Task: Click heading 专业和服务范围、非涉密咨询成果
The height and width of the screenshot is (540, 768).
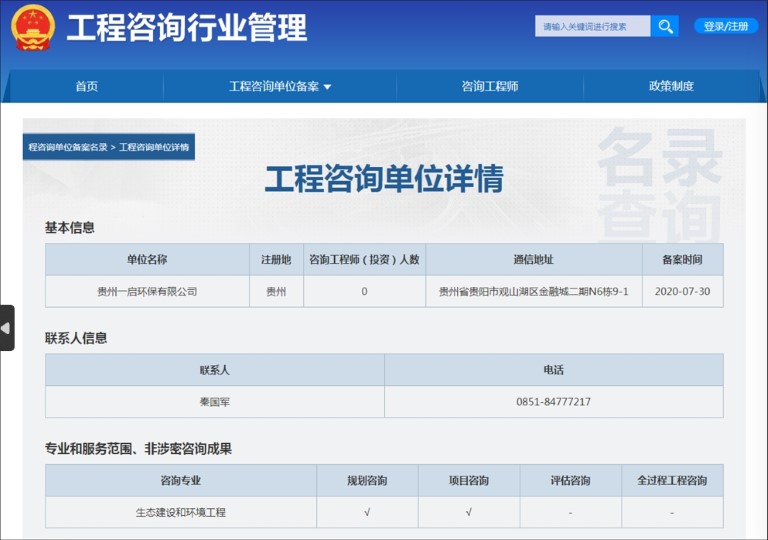Action: click(138, 449)
